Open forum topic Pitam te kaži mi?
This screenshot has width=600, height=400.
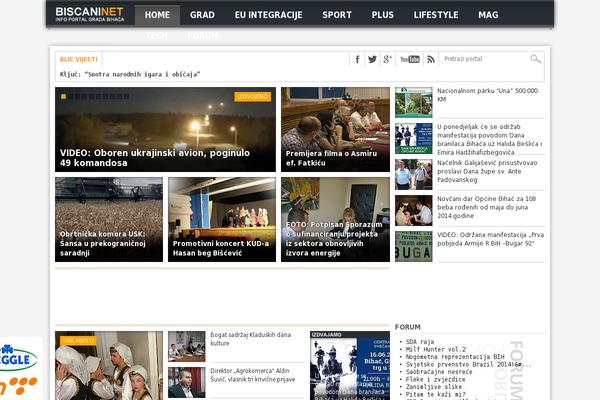pyautogui.click(x=436, y=394)
